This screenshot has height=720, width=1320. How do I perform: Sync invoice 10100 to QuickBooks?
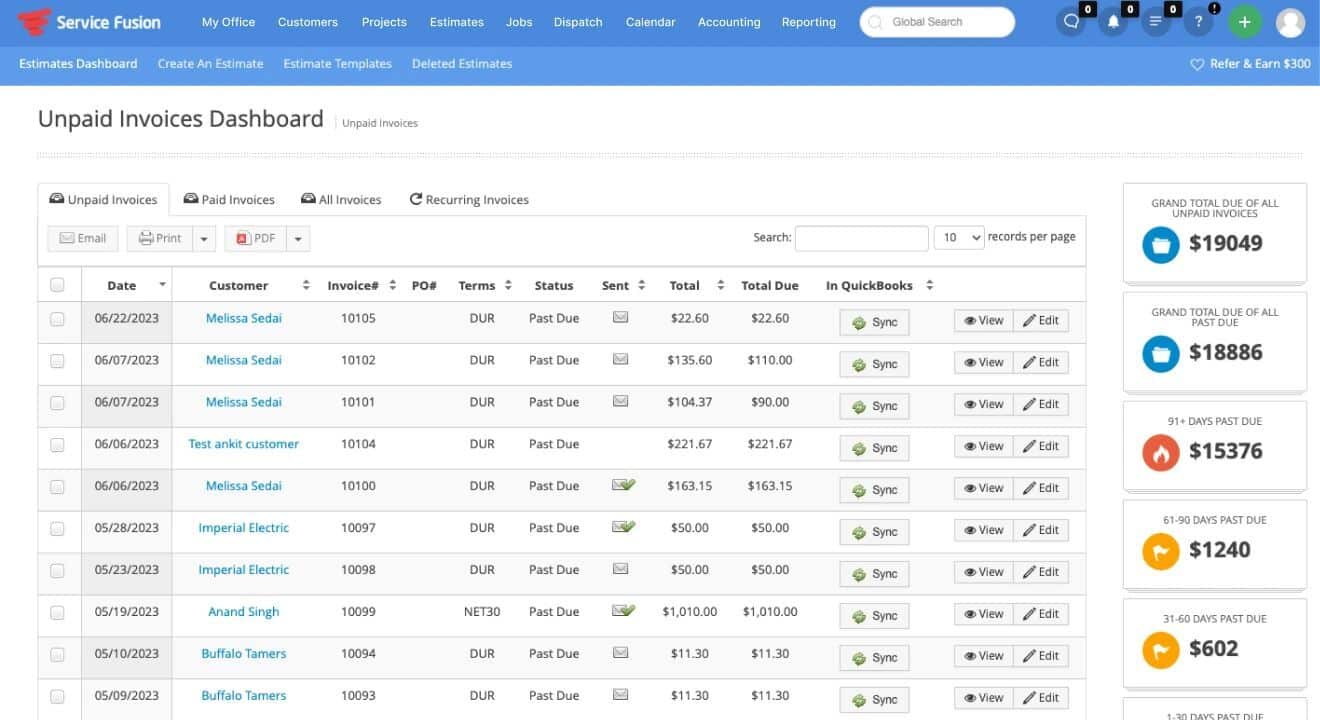(x=874, y=489)
